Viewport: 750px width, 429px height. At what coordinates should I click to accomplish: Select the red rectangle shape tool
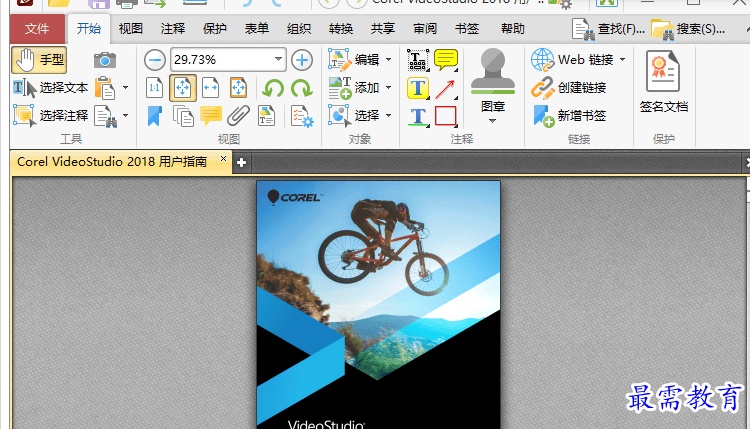pos(446,116)
